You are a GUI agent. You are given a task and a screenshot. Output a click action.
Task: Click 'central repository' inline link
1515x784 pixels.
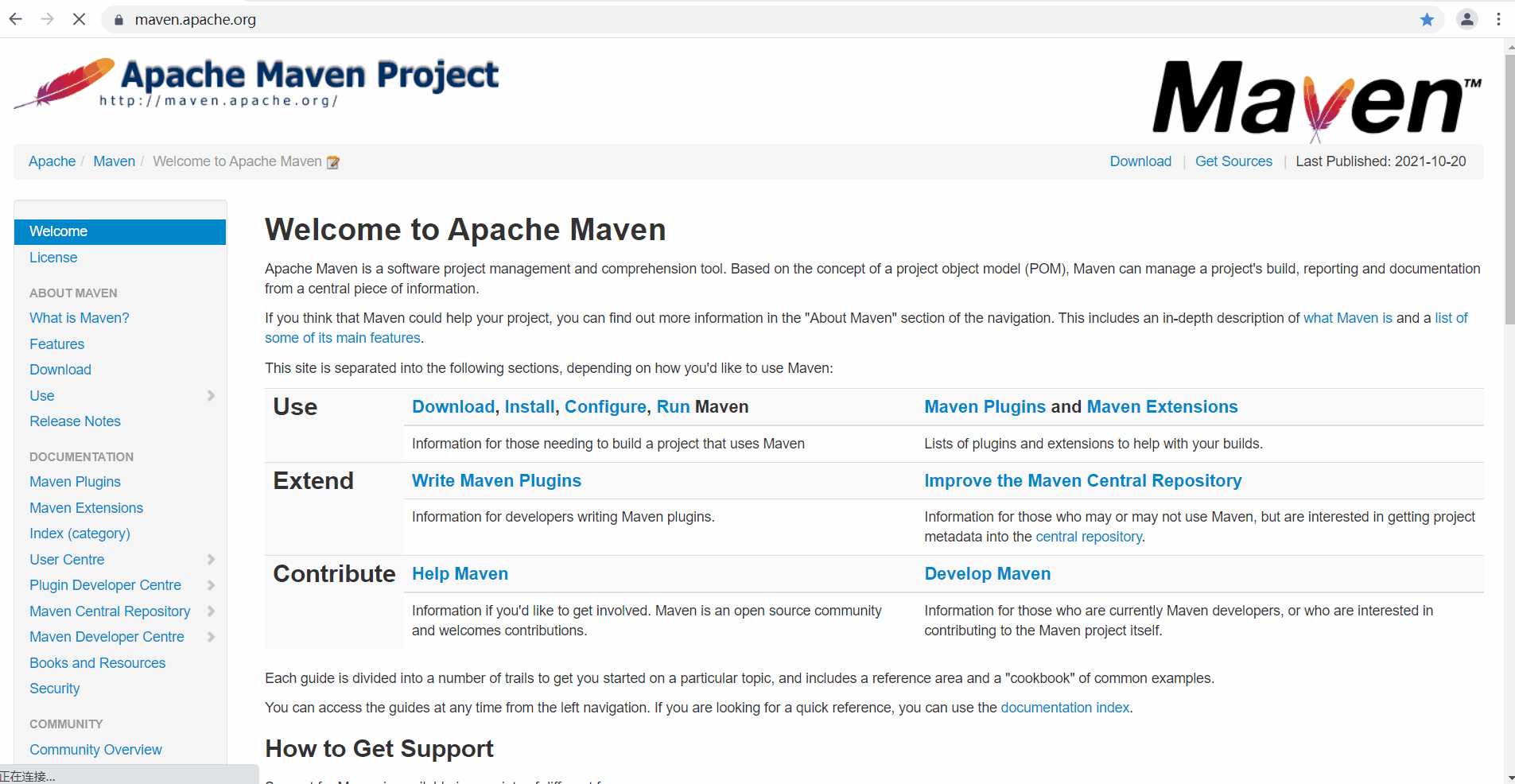[1089, 537]
